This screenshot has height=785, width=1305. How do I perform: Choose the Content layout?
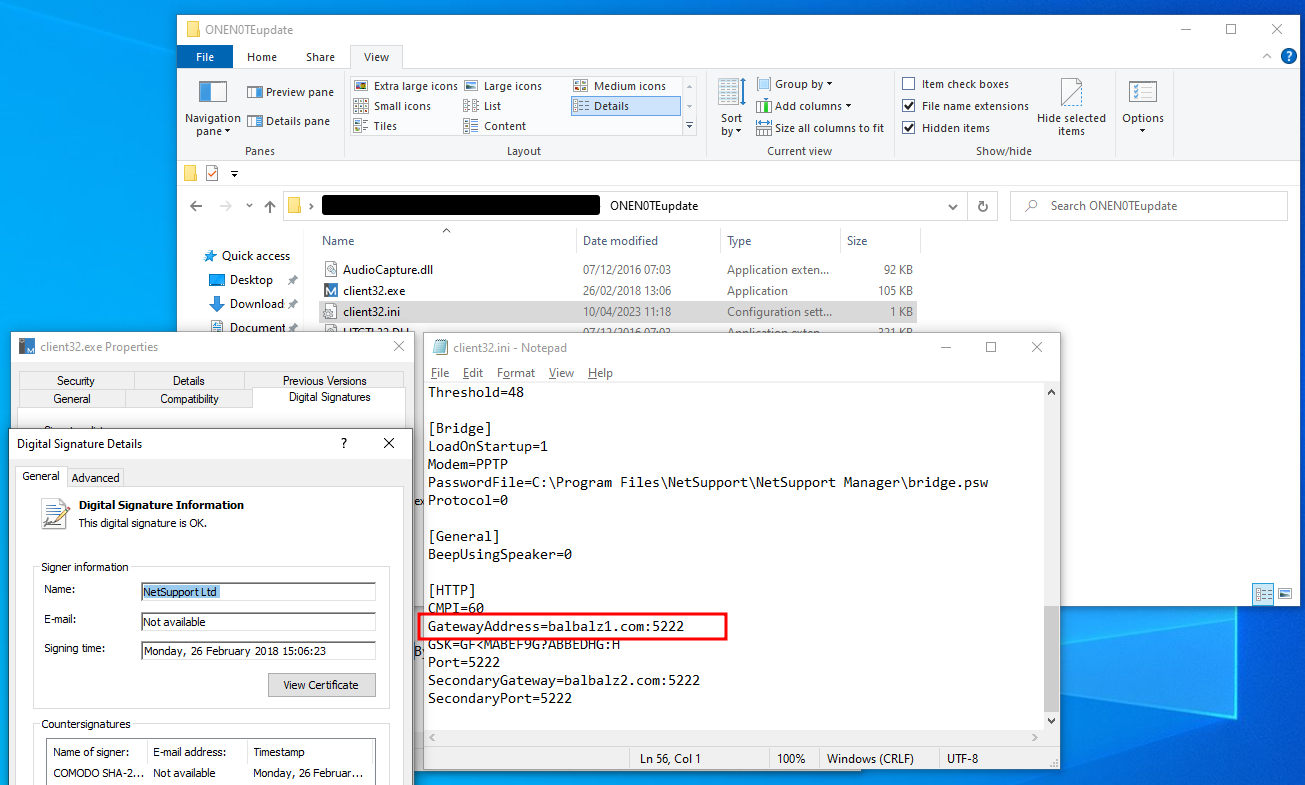(x=495, y=126)
